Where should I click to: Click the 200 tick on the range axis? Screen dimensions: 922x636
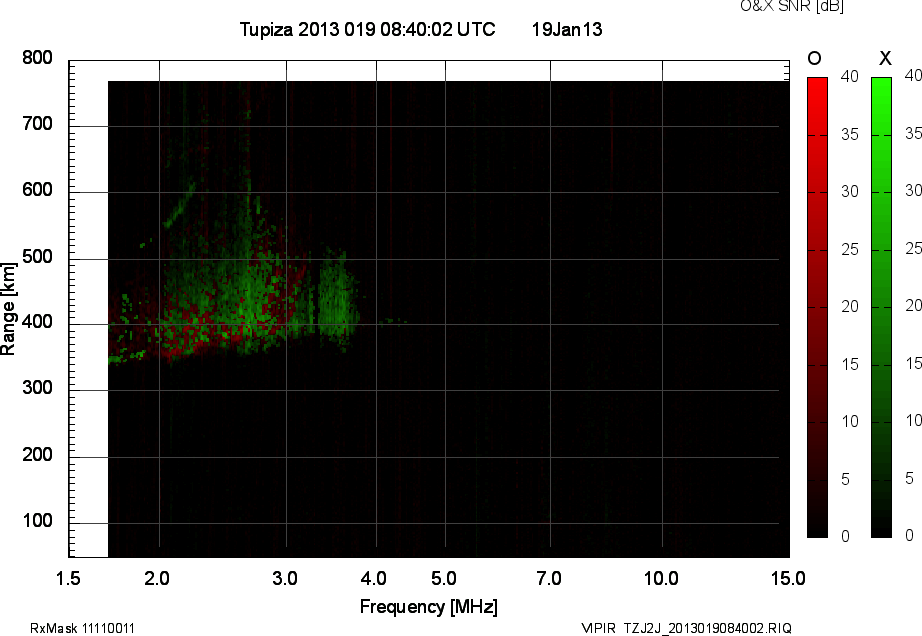[x=37, y=455]
